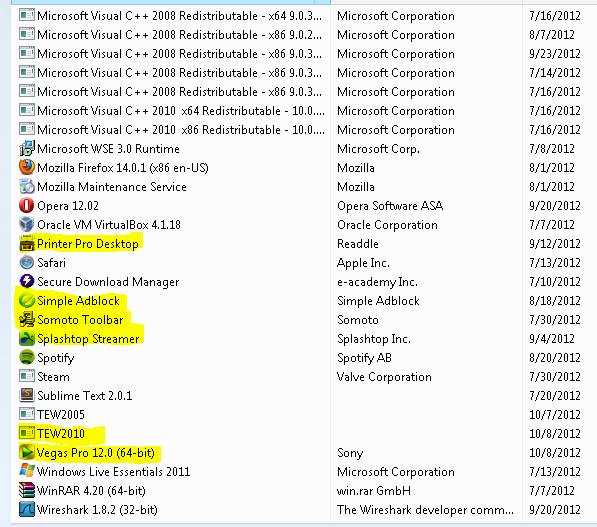Click the "e-academy Inc." publisher cell
This screenshot has height=527, width=597.
[x=377, y=282]
